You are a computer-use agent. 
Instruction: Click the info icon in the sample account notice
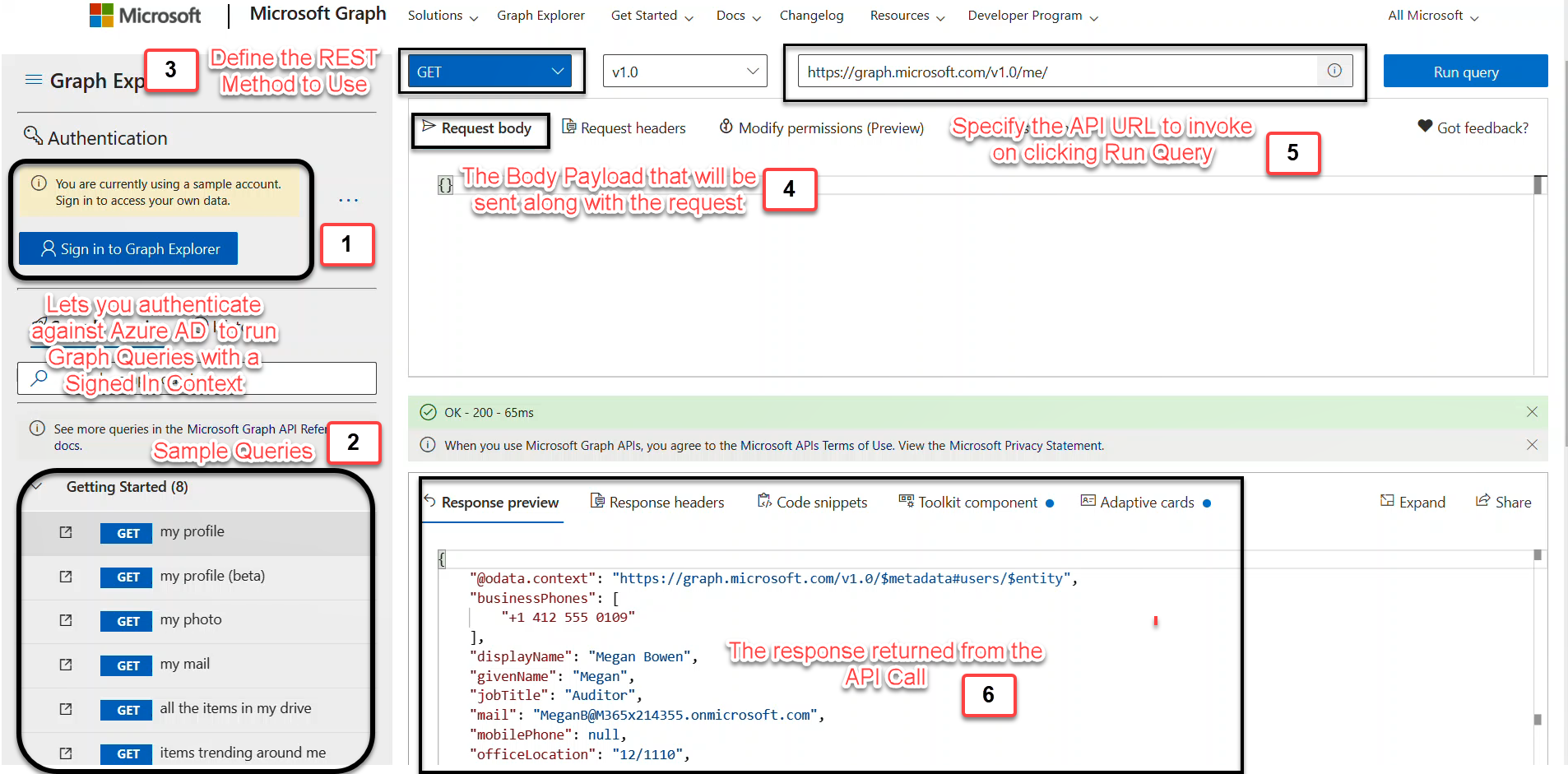click(39, 183)
